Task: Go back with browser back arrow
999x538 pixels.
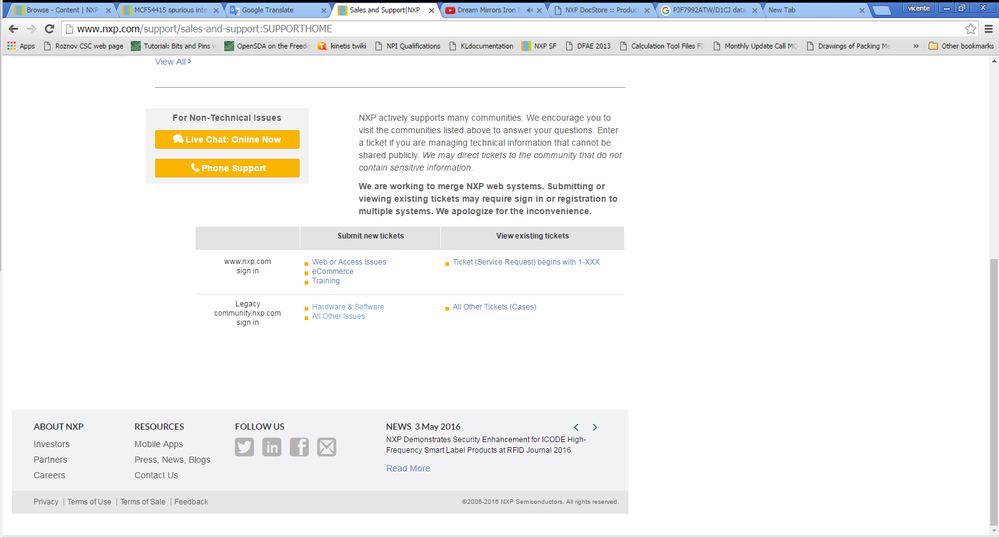Action: coord(13,29)
